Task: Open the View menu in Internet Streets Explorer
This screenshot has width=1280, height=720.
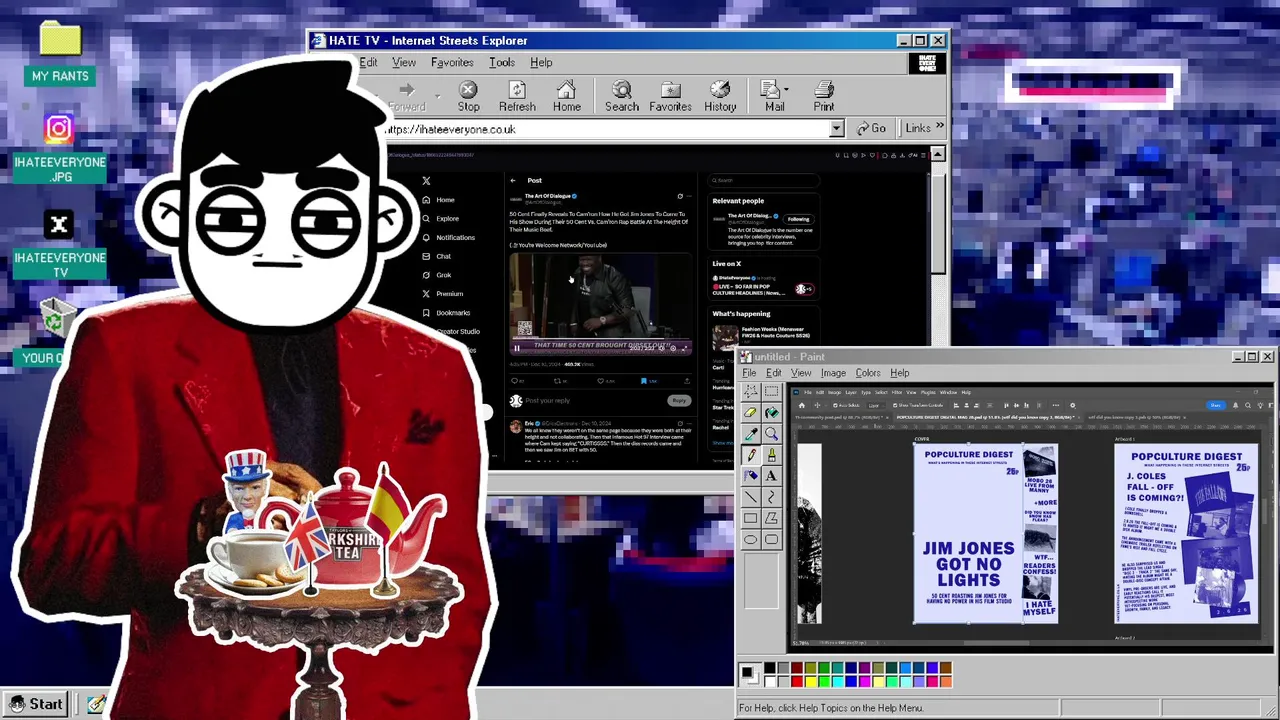Action: (404, 62)
